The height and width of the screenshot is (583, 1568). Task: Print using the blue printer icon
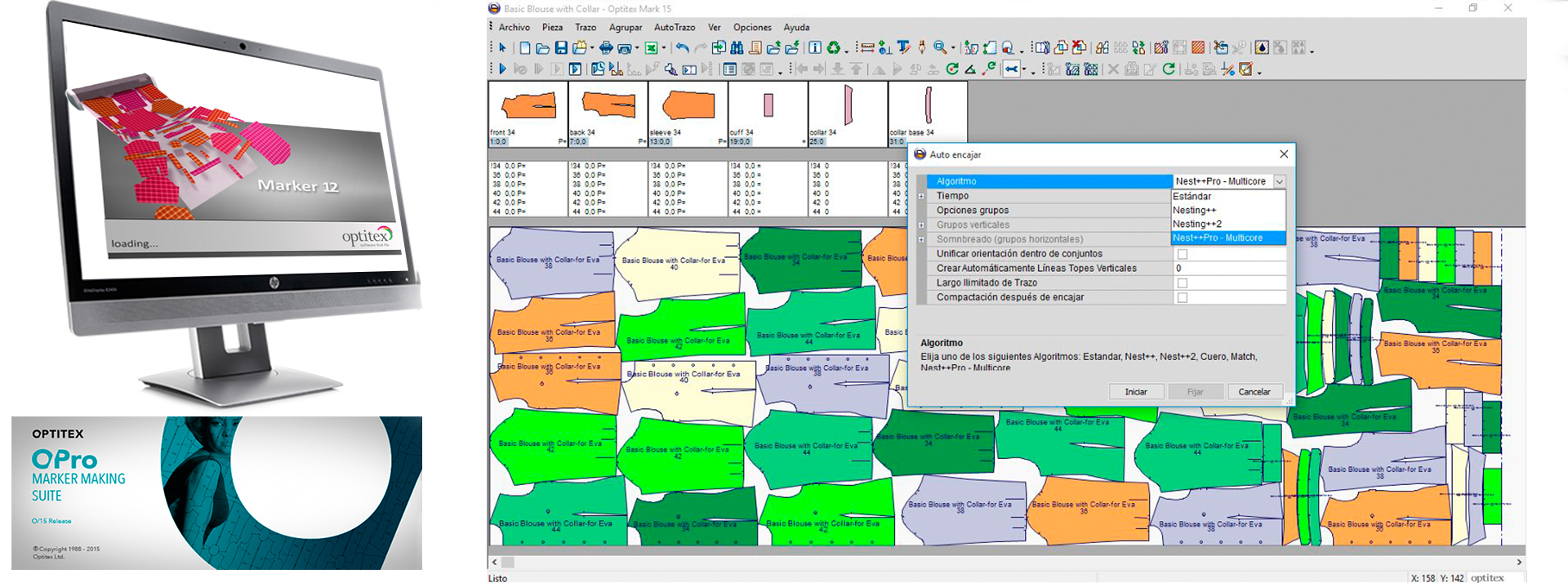pyautogui.click(x=606, y=48)
